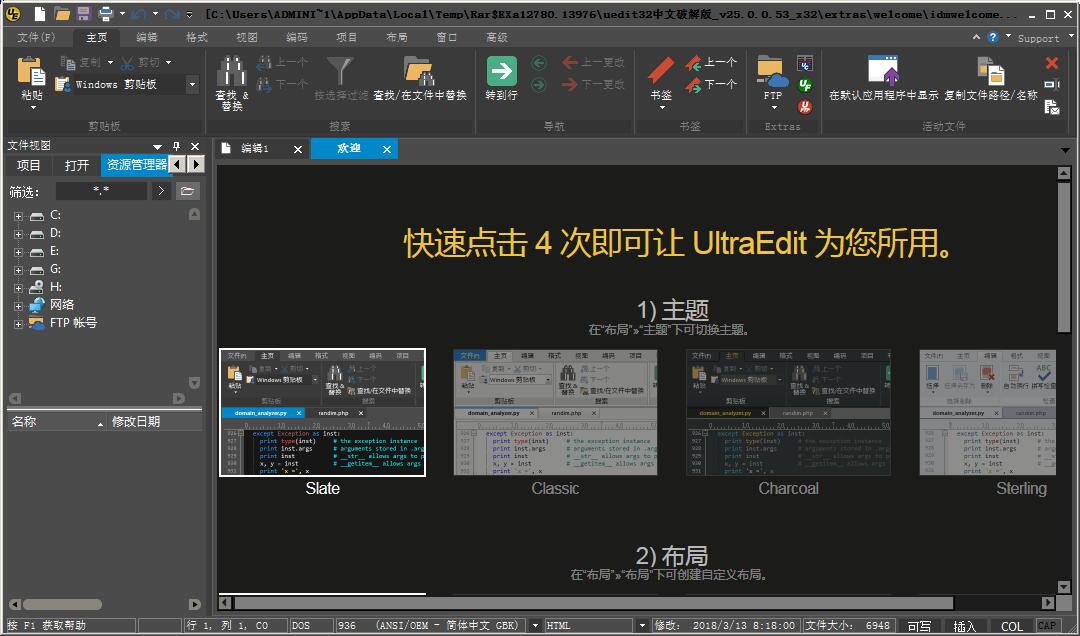Apply the filter with the > arrow button
This screenshot has width=1080, height=636.
coord(161,191)
